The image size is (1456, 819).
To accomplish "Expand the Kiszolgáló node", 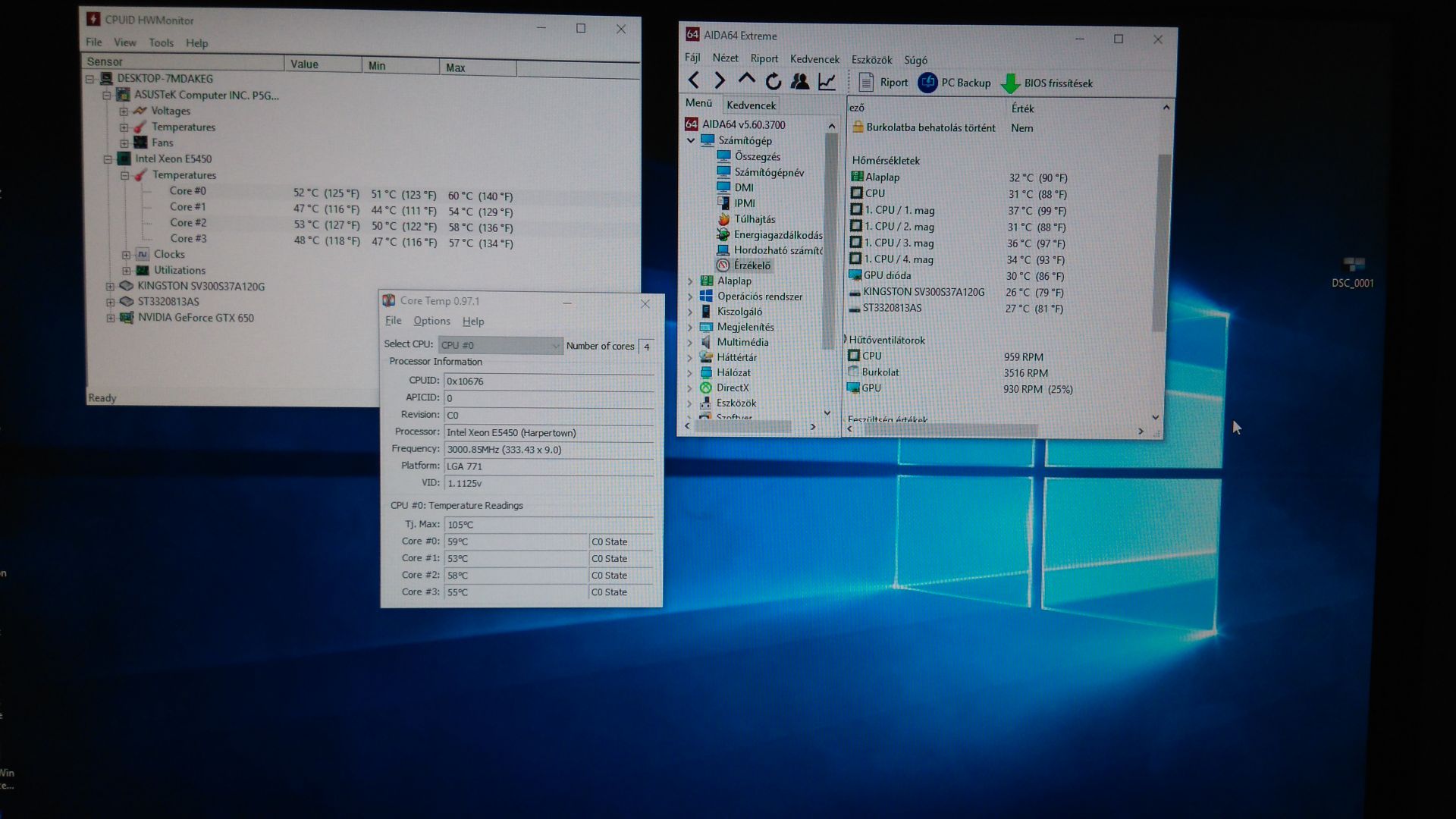I will 690,312.
